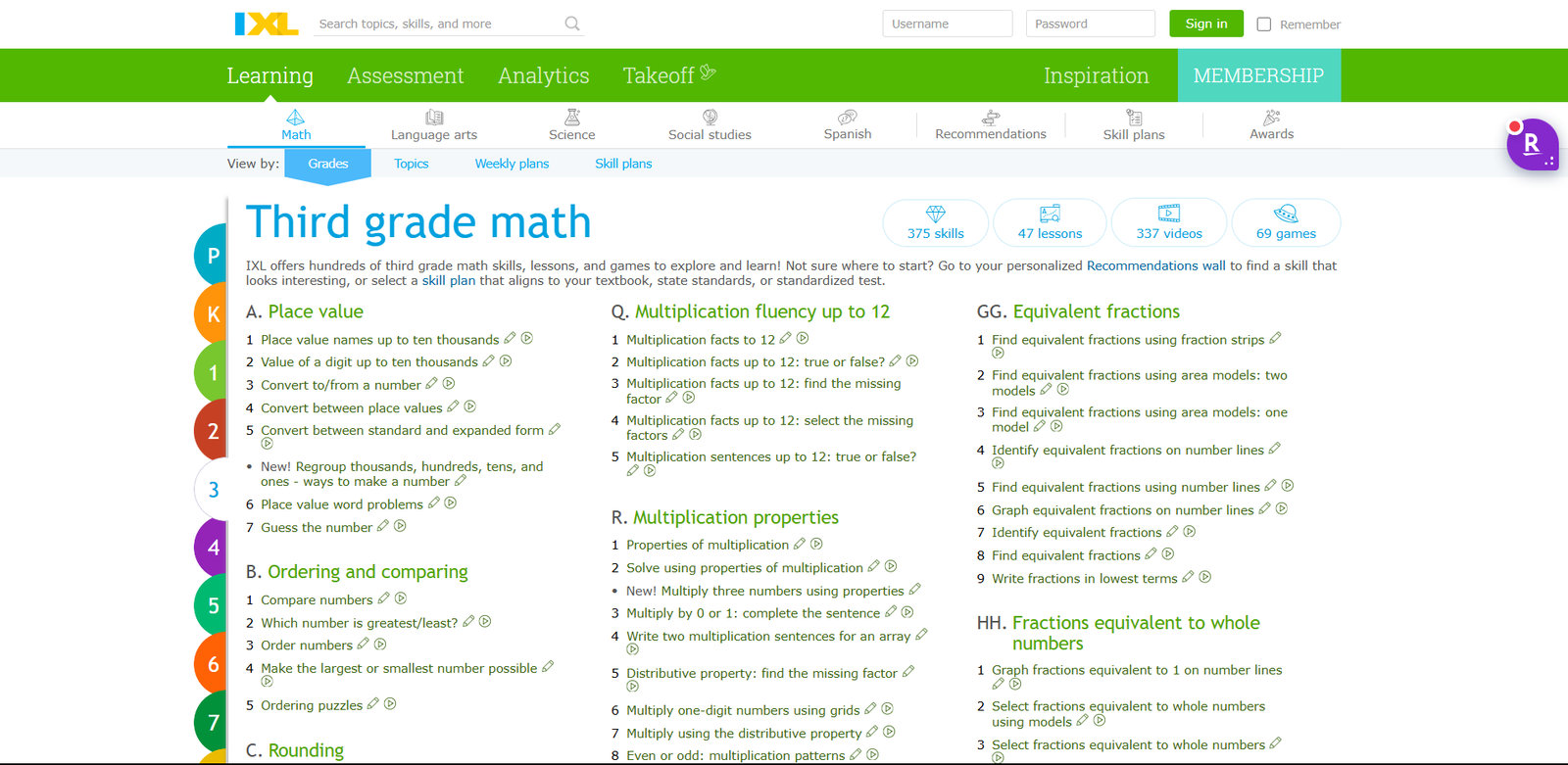View by Topics
The image size is (1568, 765).
pos(412,164)
